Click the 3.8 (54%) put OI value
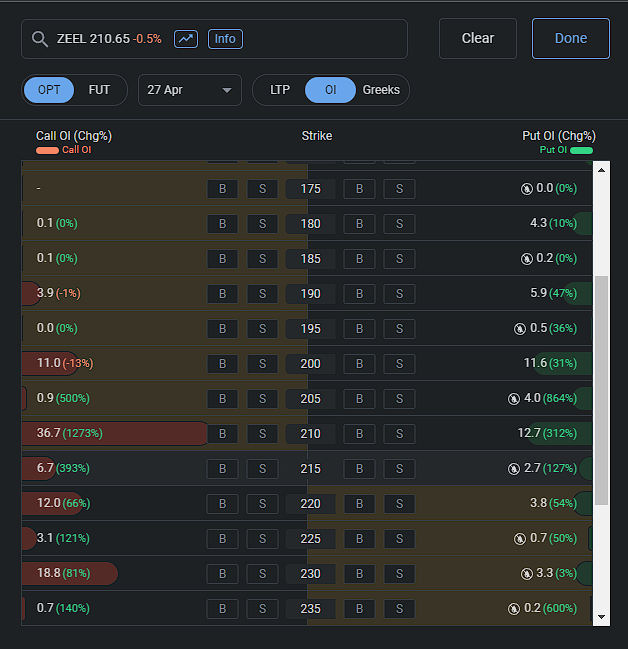 (x=553, y=503)
